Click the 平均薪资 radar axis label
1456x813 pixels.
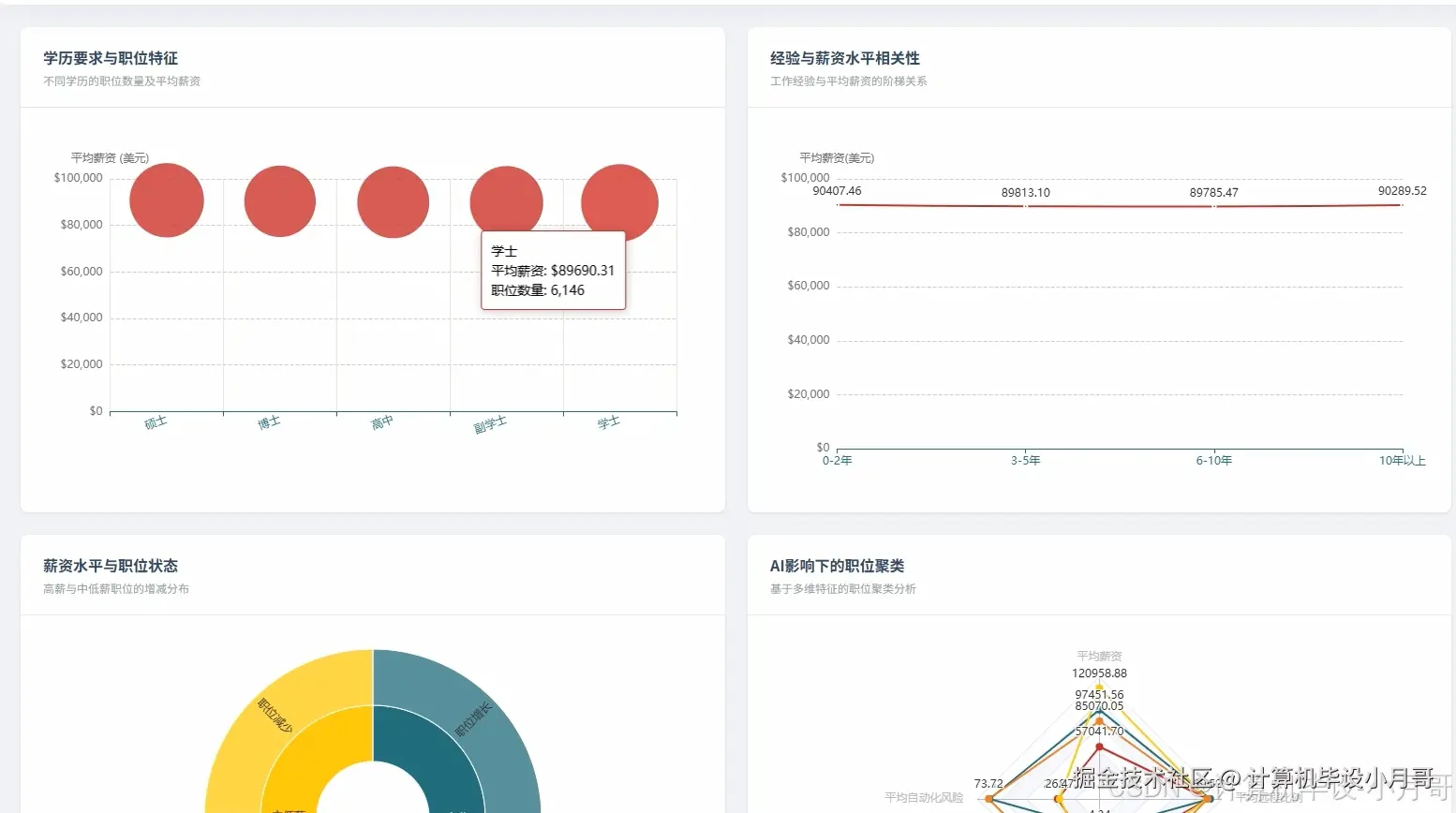1099,657
